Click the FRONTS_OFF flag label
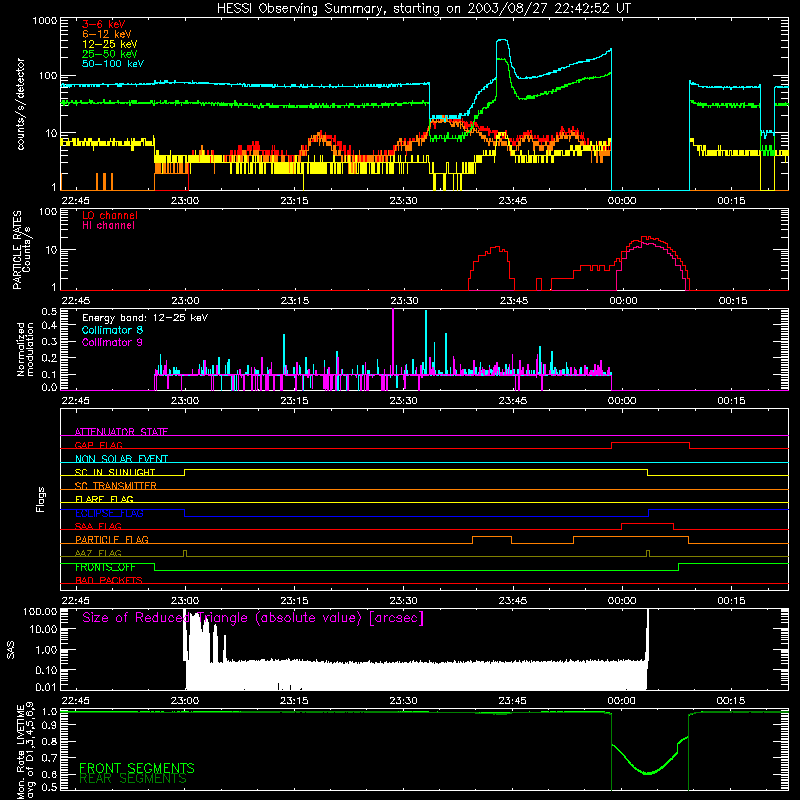The height and width of the screenshot is (800, 800). tap(105, 567)
